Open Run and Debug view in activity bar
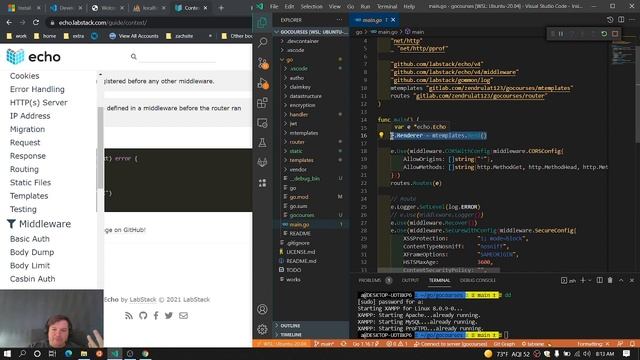Image resolution: width=640 pixels, height=360 pixels. [x=262, y=83]
